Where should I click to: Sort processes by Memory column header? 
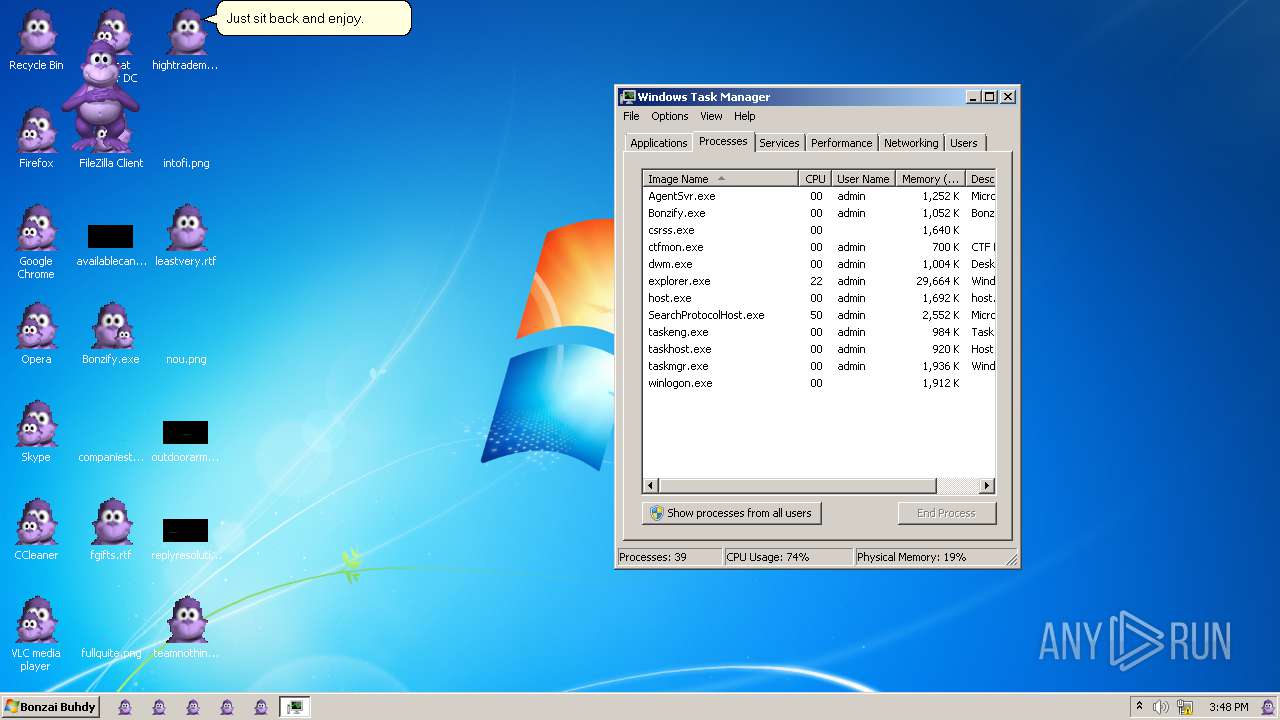pos(930,178)
